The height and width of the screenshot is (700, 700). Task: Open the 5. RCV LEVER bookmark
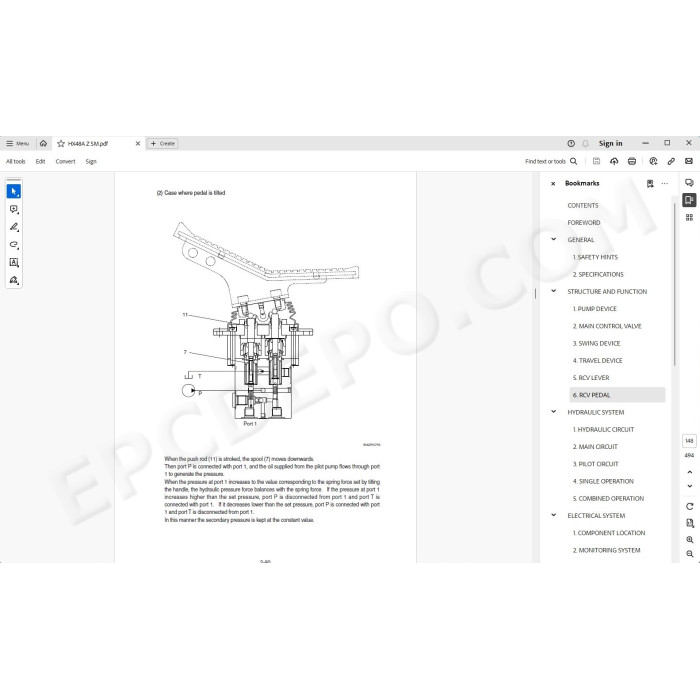point(591,378)
